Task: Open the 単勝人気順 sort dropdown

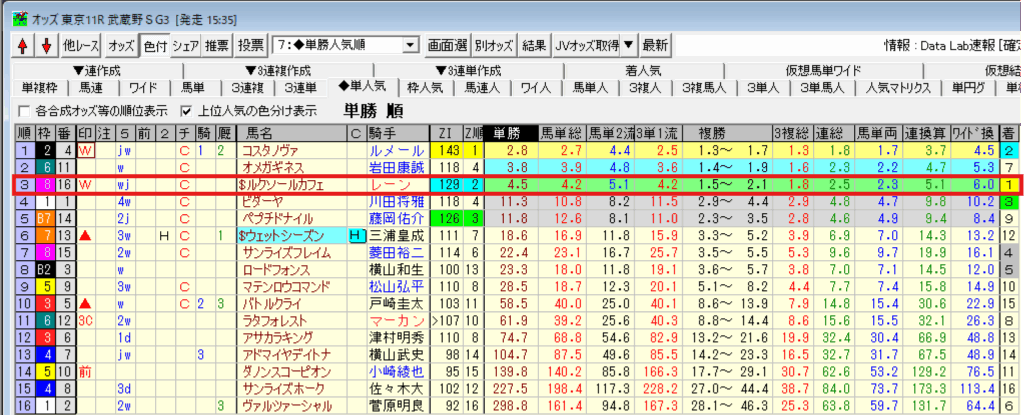Action: [411, 46]
